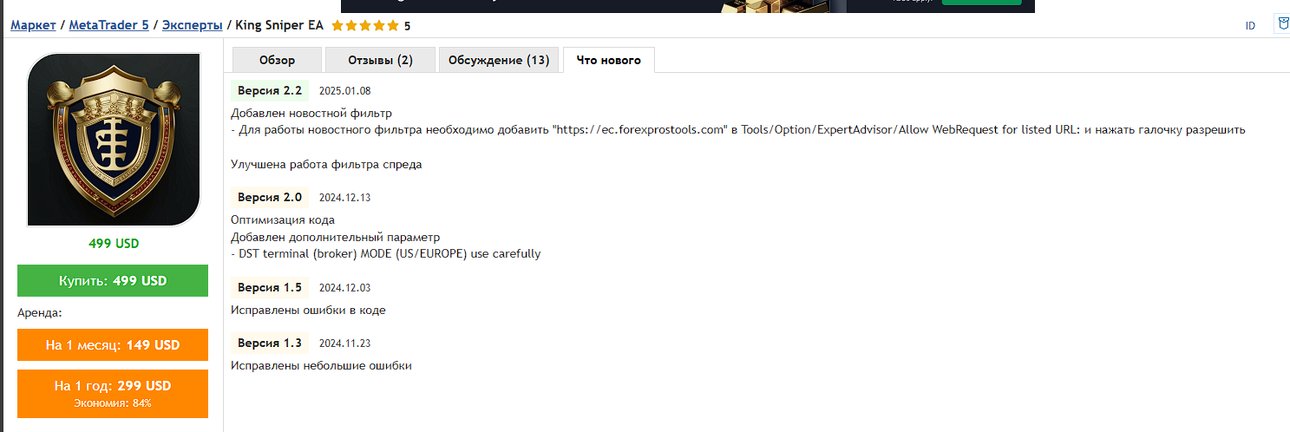Click the text Оптимизация кода

click(x=283, y=220)
